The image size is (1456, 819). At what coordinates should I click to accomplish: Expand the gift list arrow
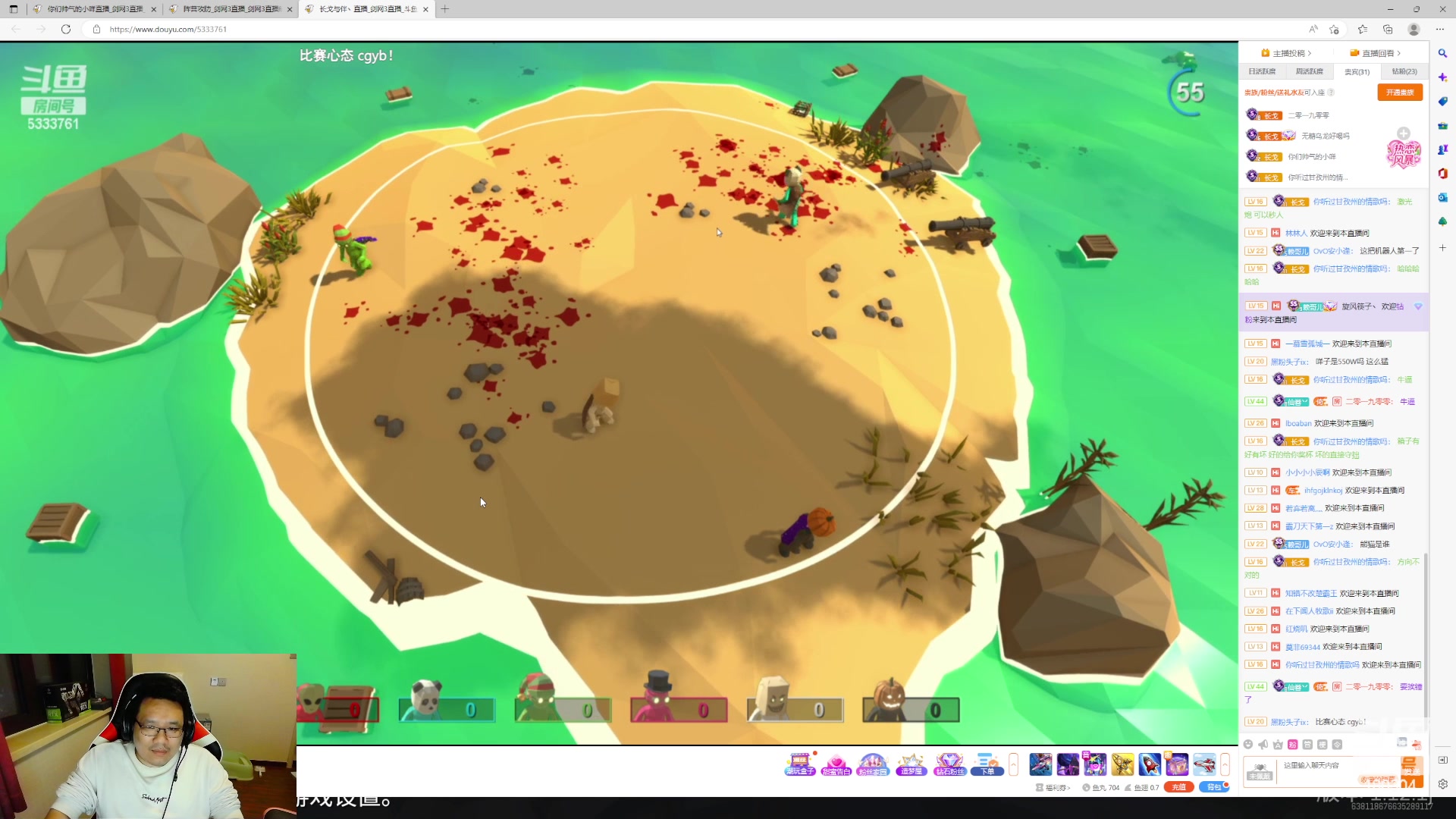pos(1225,764)
